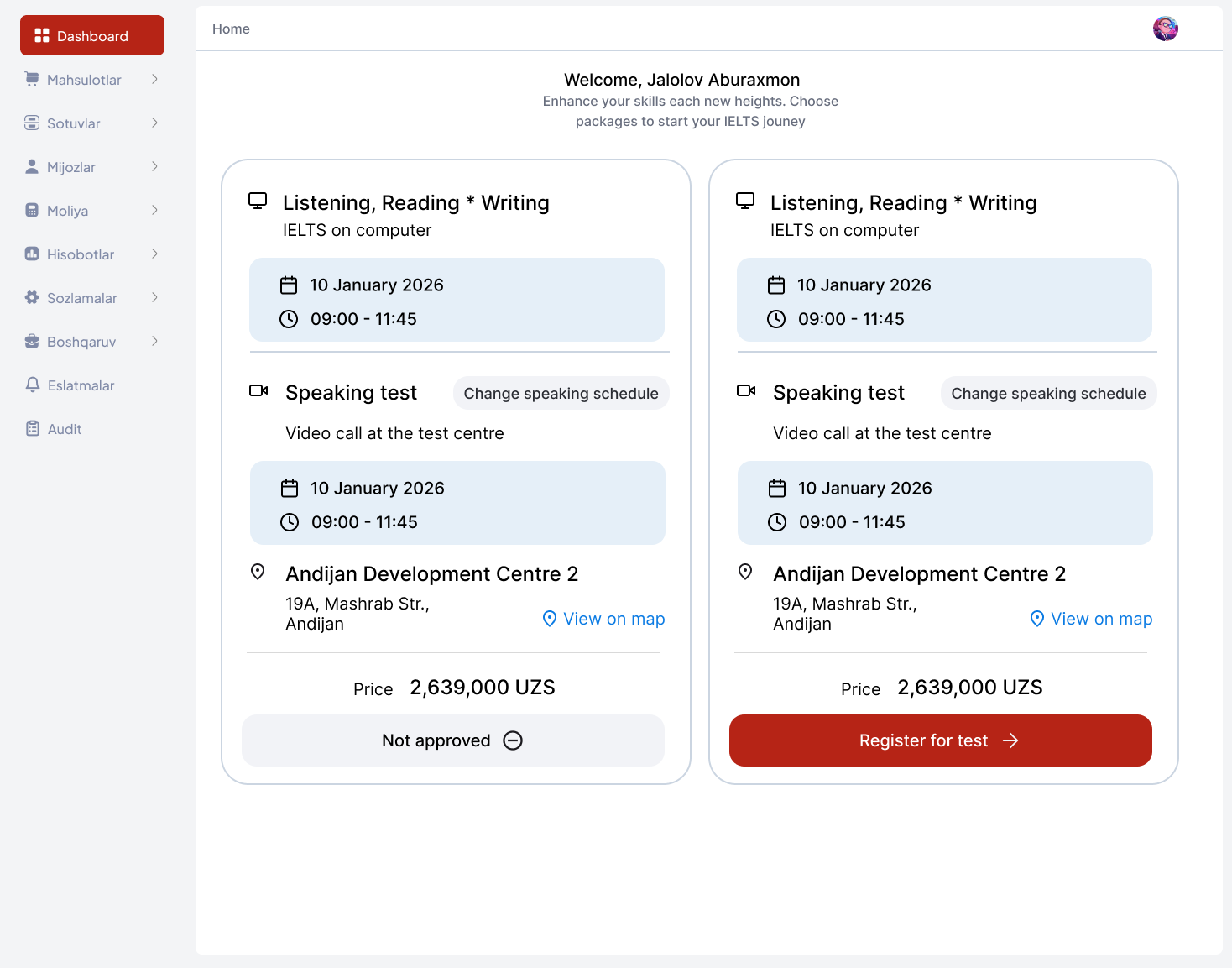
Task: Open the Sotuvlar menu item
Action: pos(74,123)
